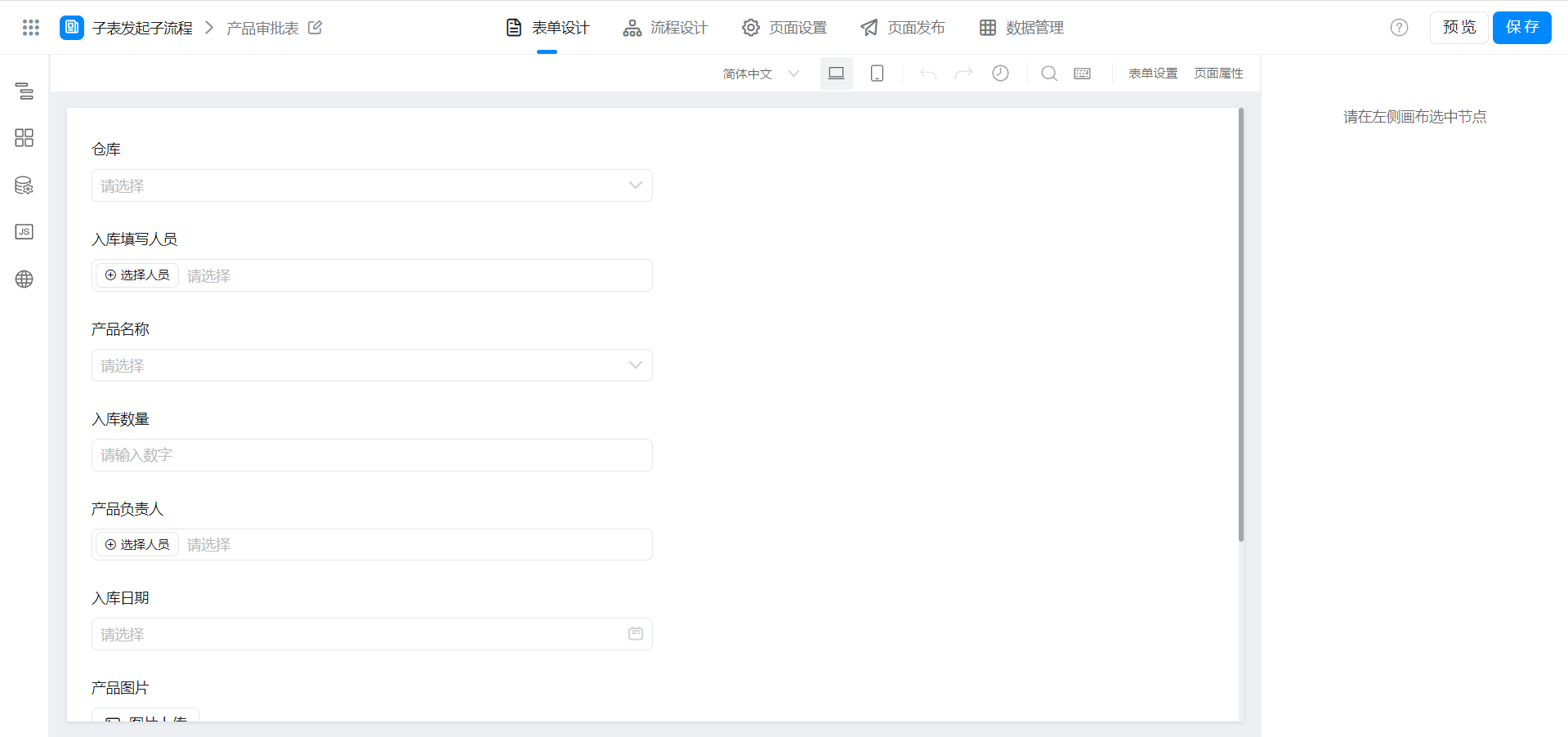Click 选择人员 under 产品负责人
Image resolution: width=1568 pixels, height=737 pixels.
[137, 545]
